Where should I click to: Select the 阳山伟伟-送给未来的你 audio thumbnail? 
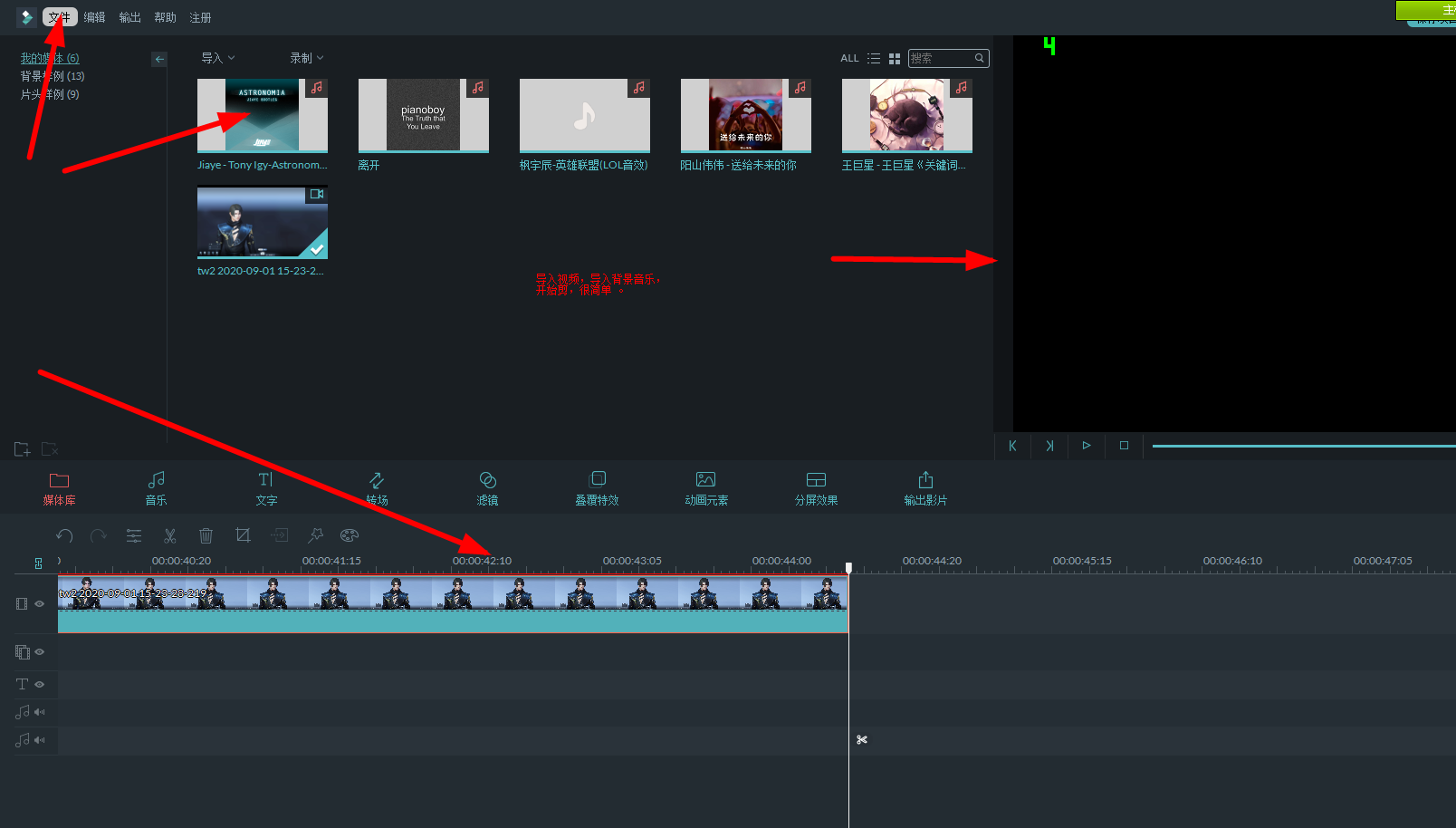pyautogui.click(x=746, y=115)
